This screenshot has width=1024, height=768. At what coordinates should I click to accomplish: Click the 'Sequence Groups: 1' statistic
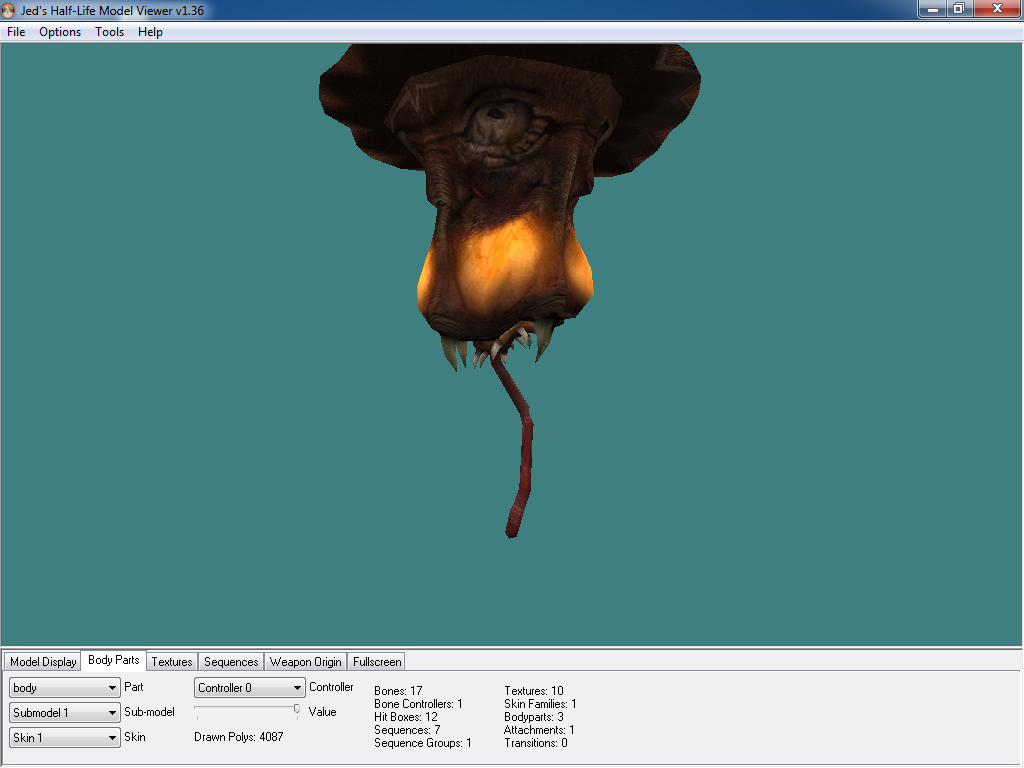coord(423,743)
